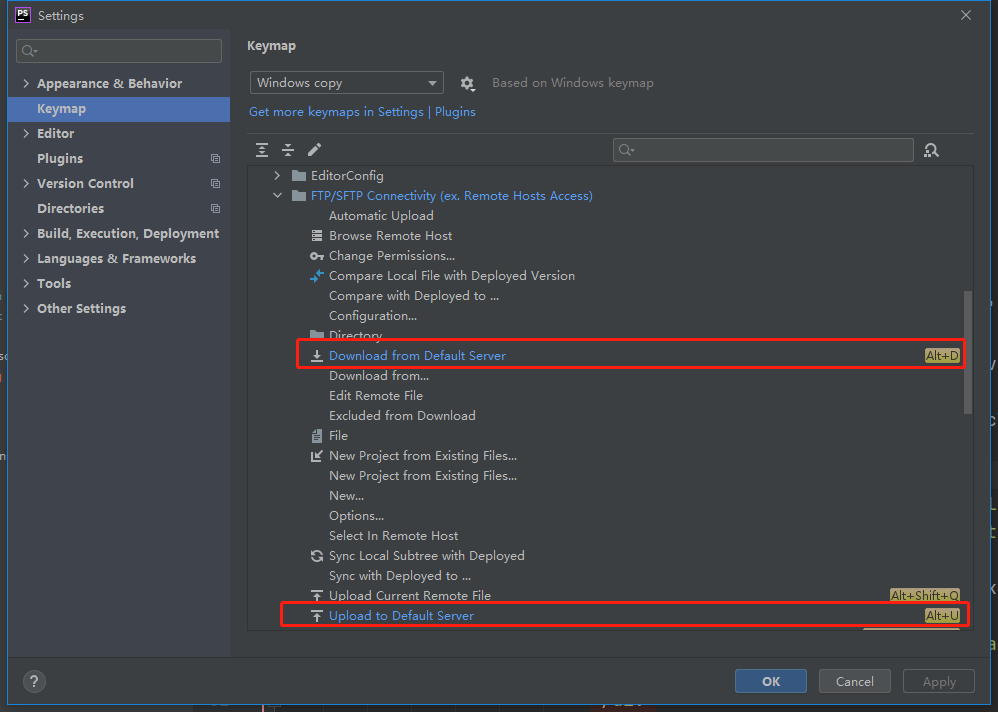This screenshot has height=712, width=998.
Task: Click the OK button
Action: pos(770,681)
